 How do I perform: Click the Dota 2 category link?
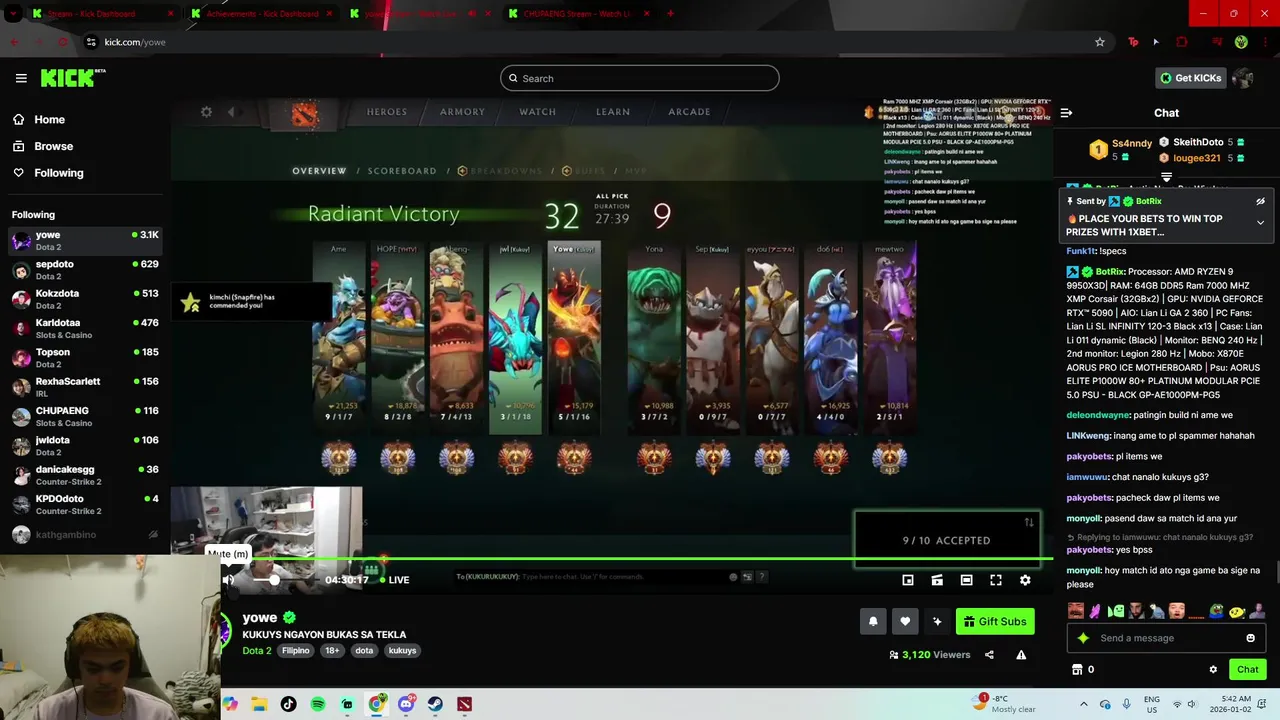click(257, 650)
